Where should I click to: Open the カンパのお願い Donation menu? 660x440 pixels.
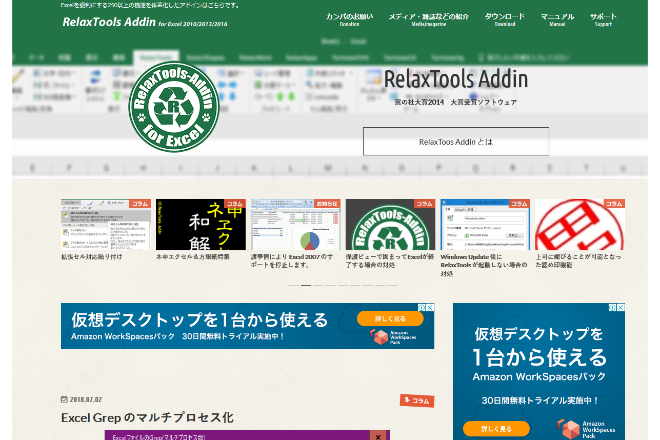(348, 18)
